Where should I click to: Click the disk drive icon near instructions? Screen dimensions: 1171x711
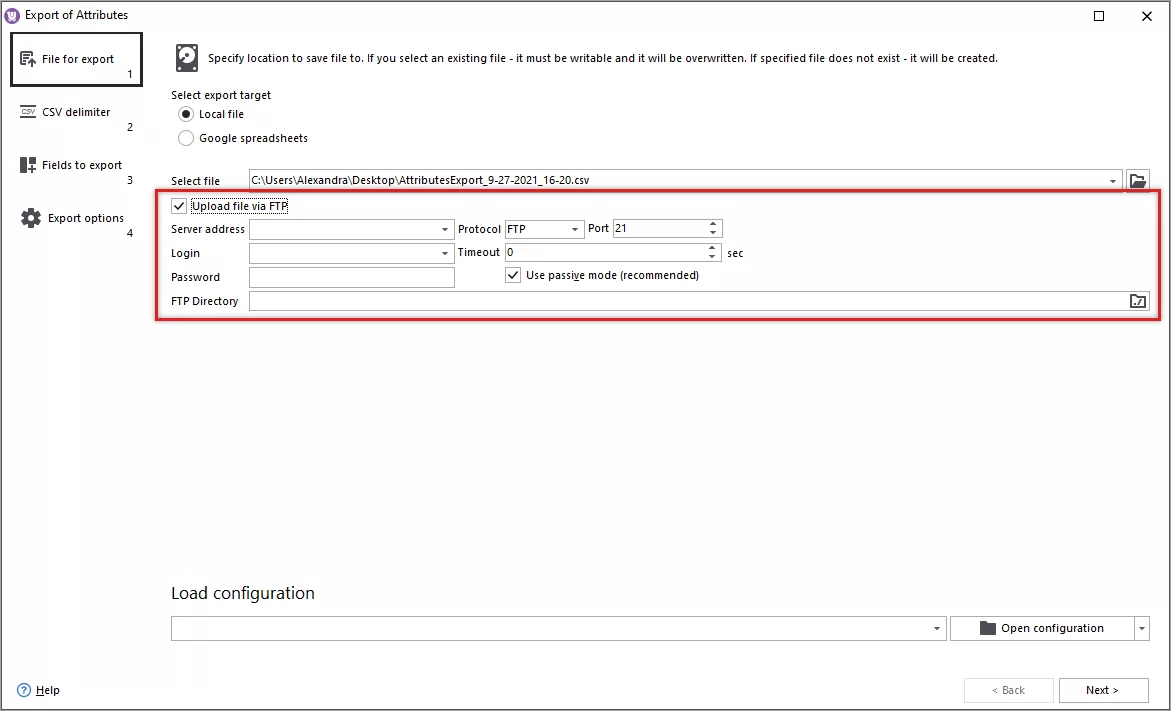[187, 57]
